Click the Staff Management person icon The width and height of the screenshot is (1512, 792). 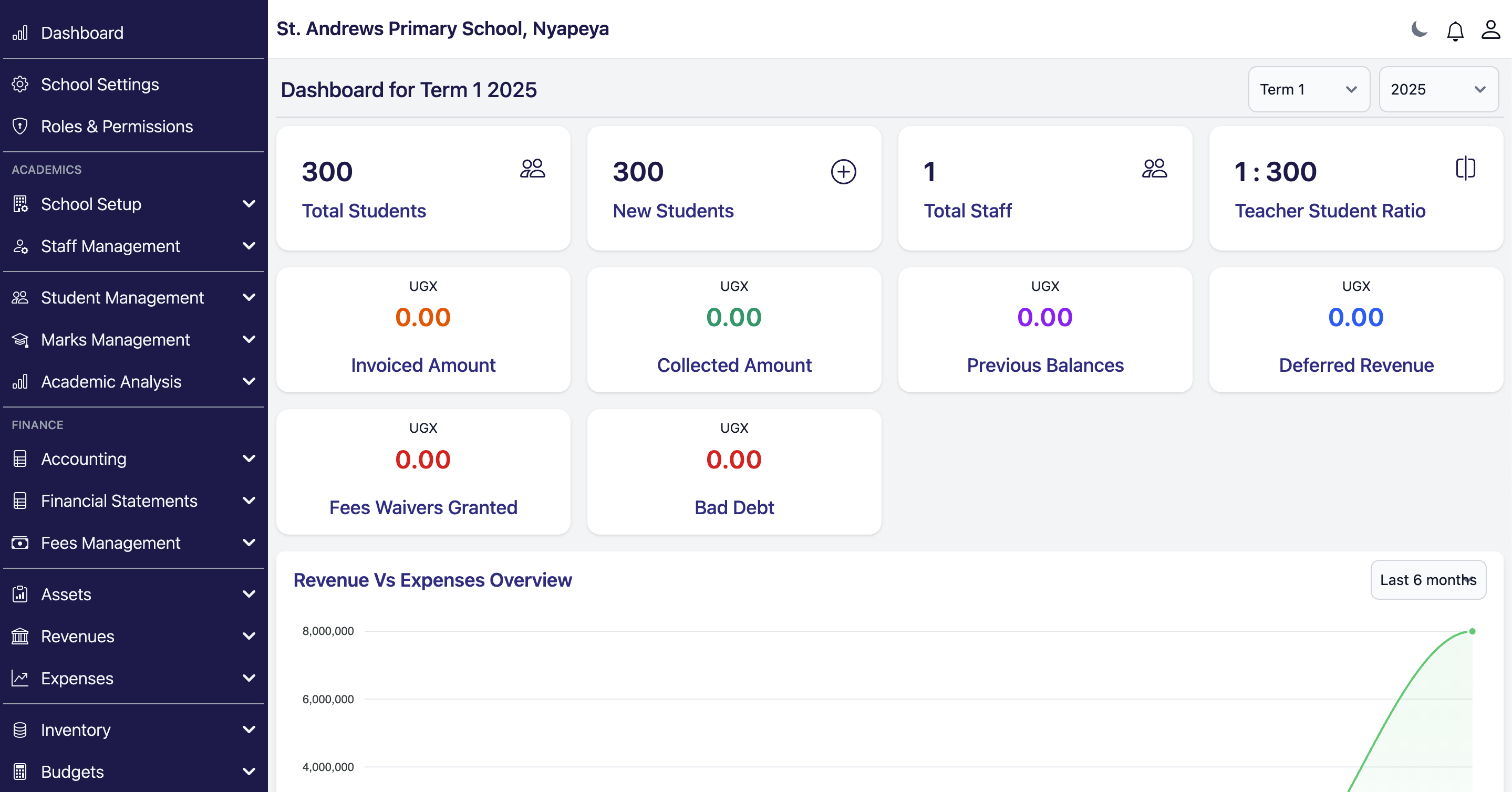(20, 246)
